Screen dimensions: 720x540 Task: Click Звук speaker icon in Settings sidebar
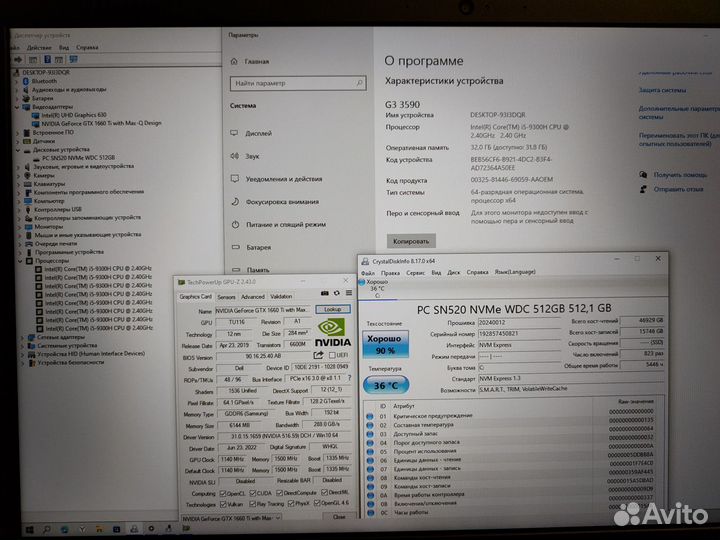tap(234, 156)
